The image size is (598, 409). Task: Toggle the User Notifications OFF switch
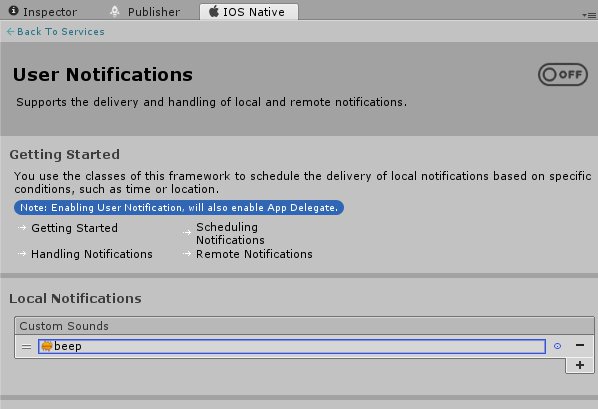coord(563,74)
